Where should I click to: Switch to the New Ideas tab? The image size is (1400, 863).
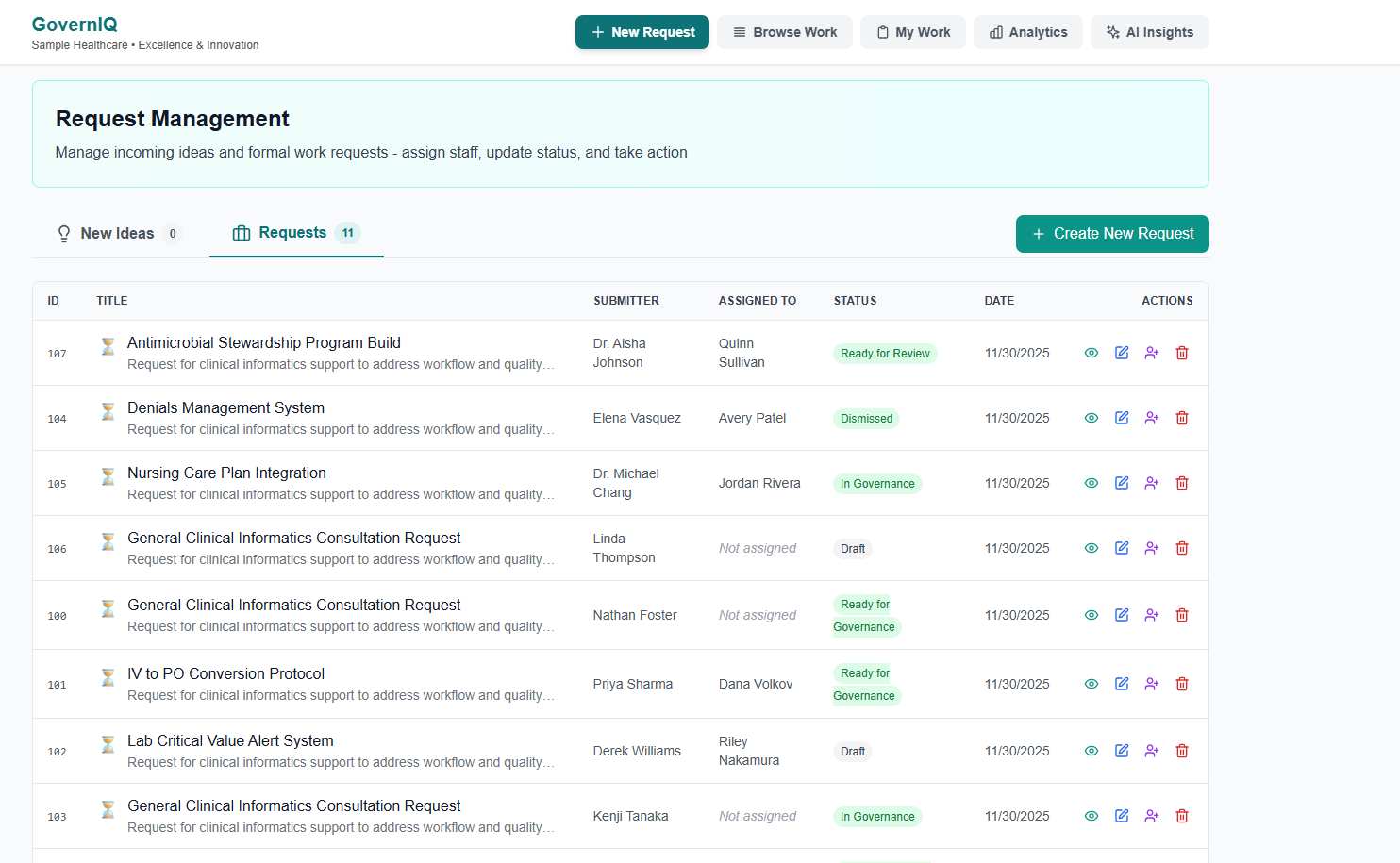pos(117,233)
